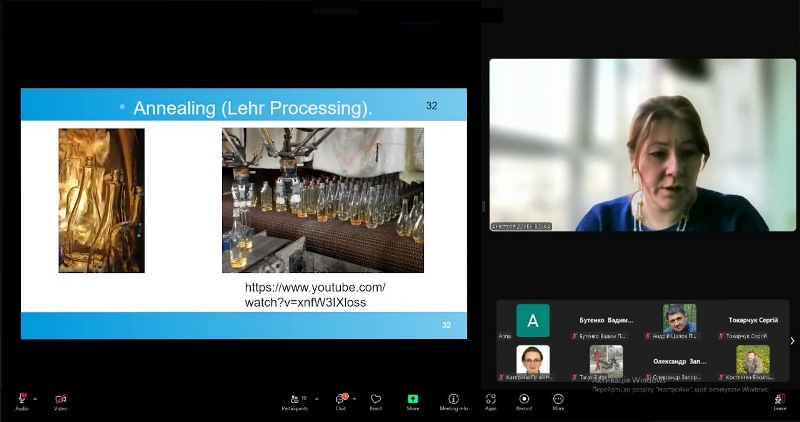Show next page of participant thumbnails

click(x=792, y=341)
